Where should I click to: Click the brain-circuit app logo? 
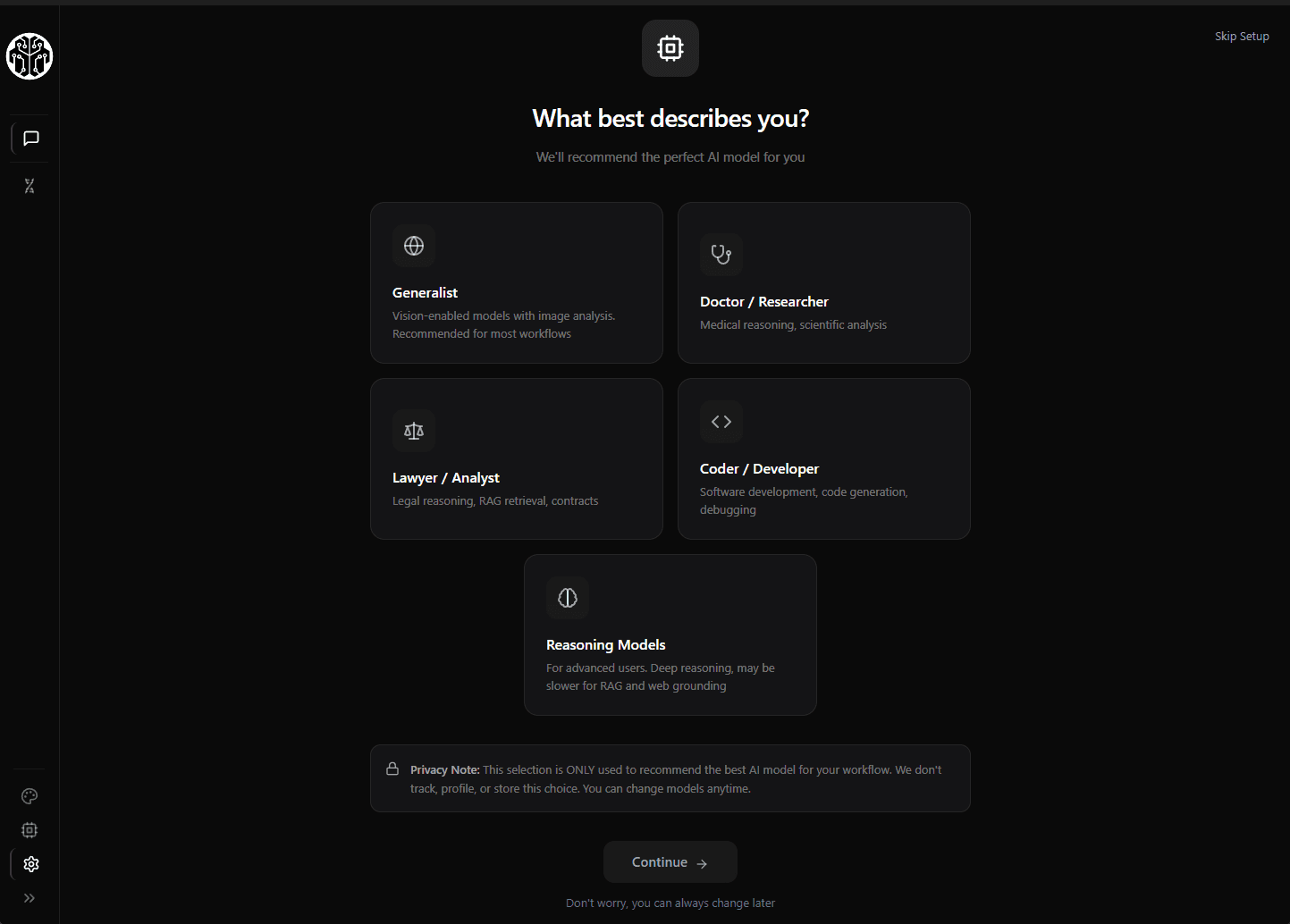[x=29, y=56]
